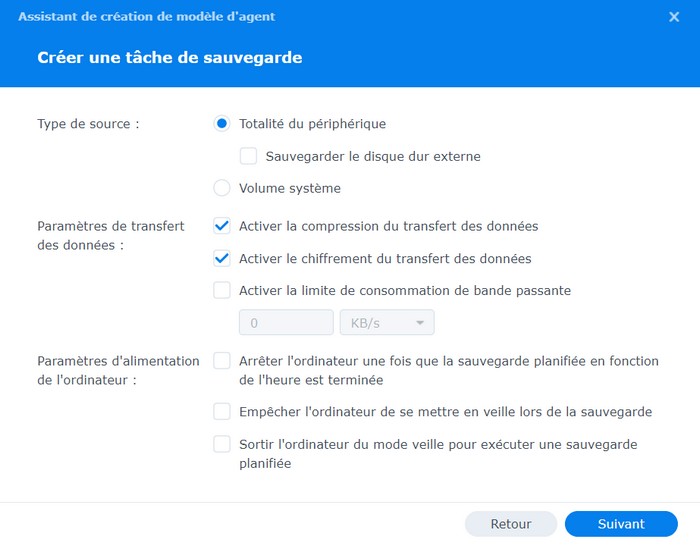This screenshot has height=546, width=700.
Task: Click the "Retour" button
Action: pyautogui.click(x=511, y=524)
